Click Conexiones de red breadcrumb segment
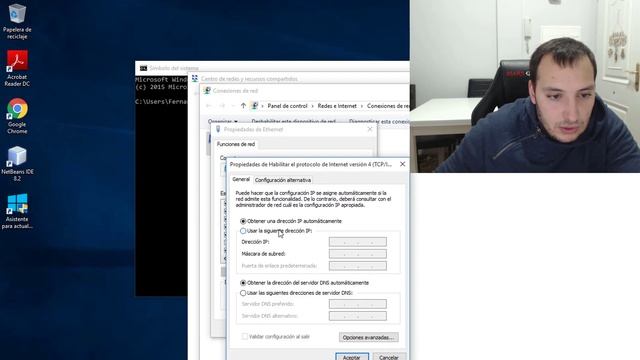The height and width of the screenshot is (360, 640). [388, 106]
